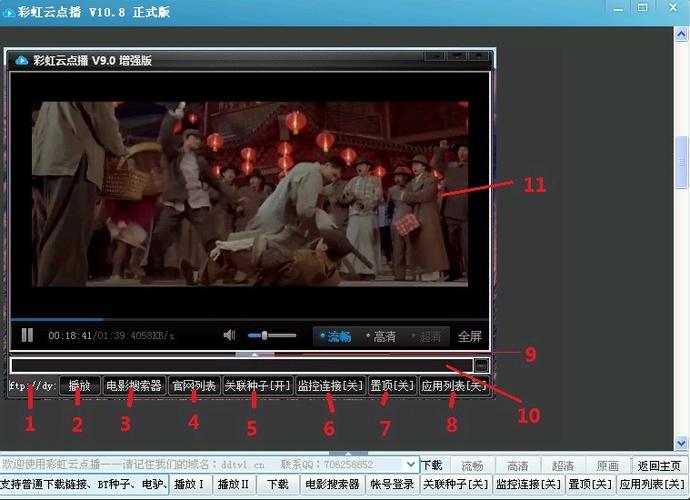The width and height of the screenshot is (690, 500).
Task: Click the small icon right of URL field
Action: [481, 366]
